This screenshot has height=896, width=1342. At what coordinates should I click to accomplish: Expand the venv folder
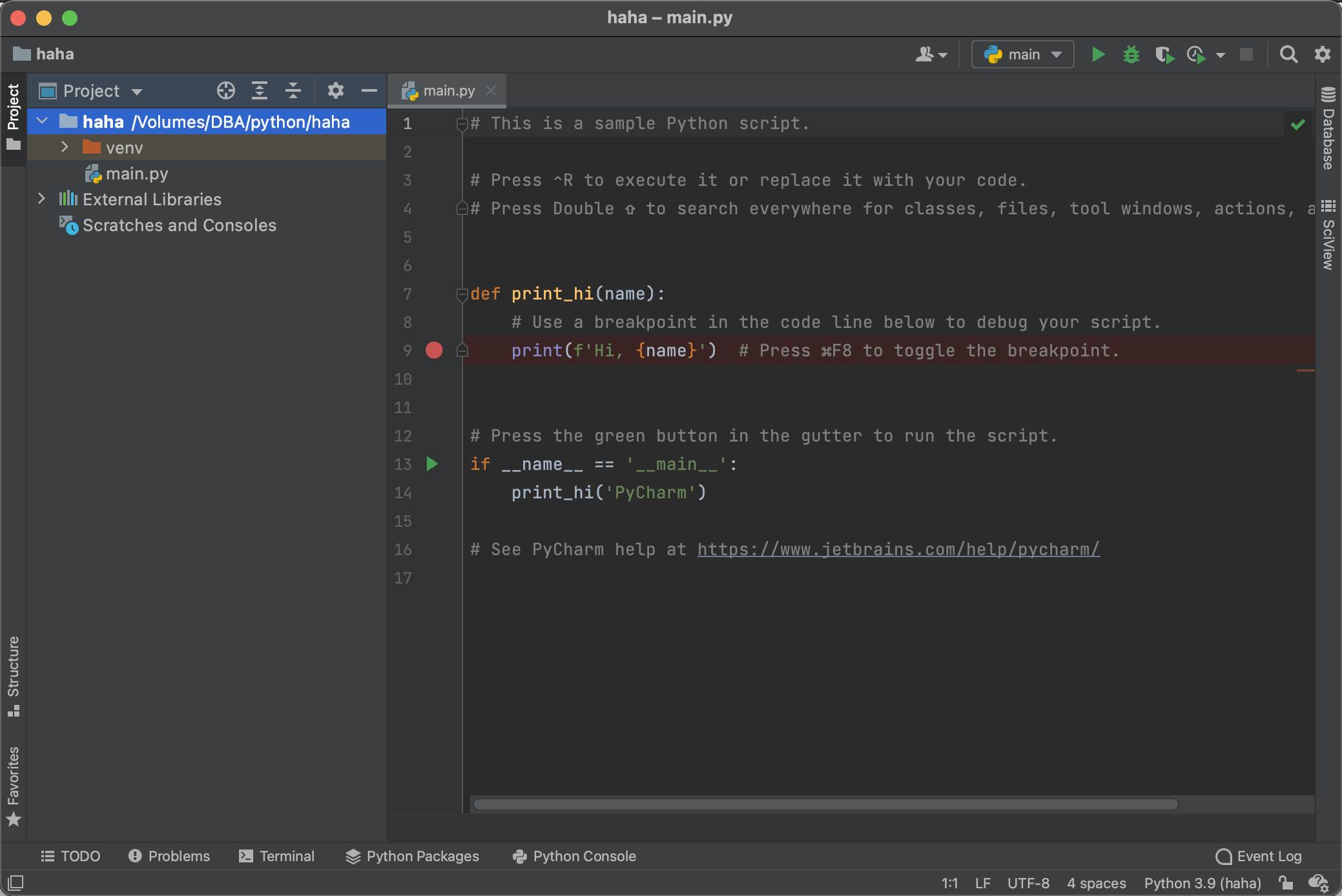[x=65, y=147]
